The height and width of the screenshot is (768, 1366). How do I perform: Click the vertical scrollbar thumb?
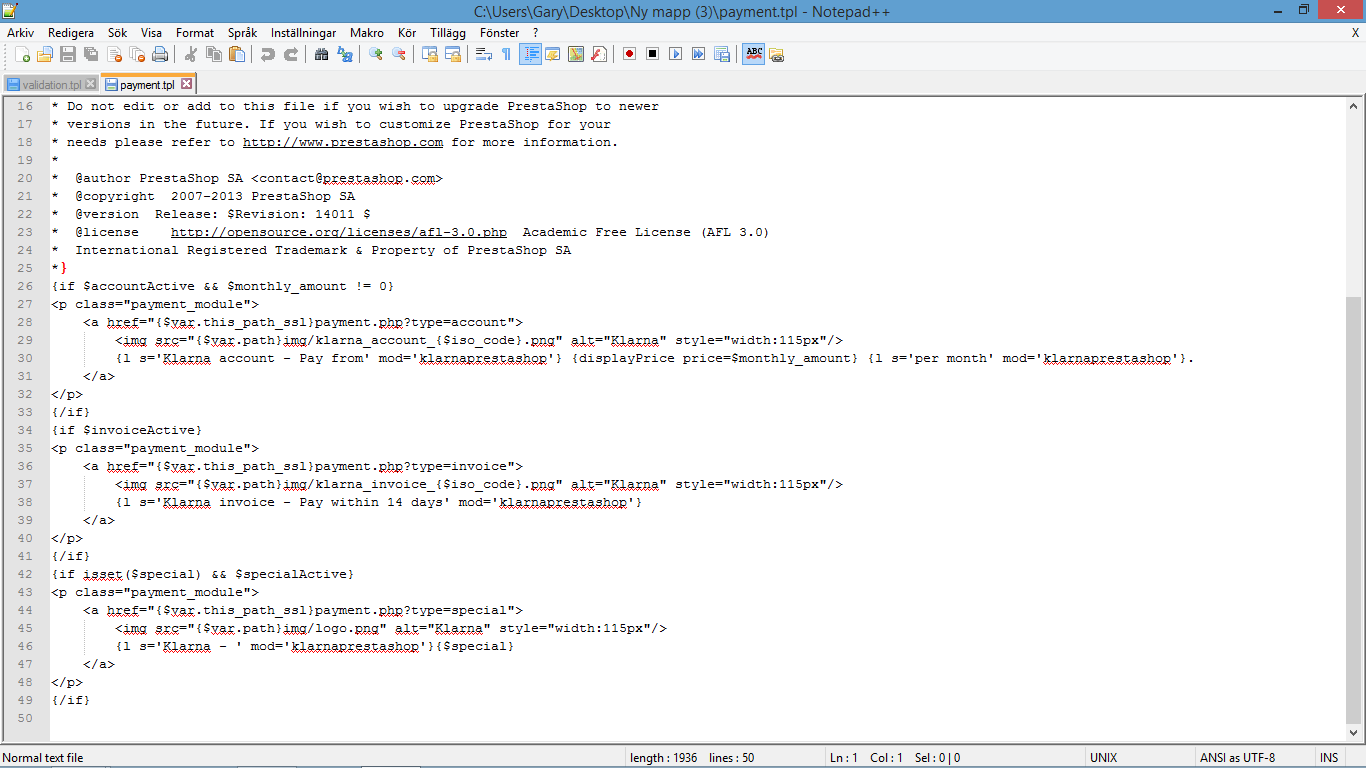[1356, 508]
